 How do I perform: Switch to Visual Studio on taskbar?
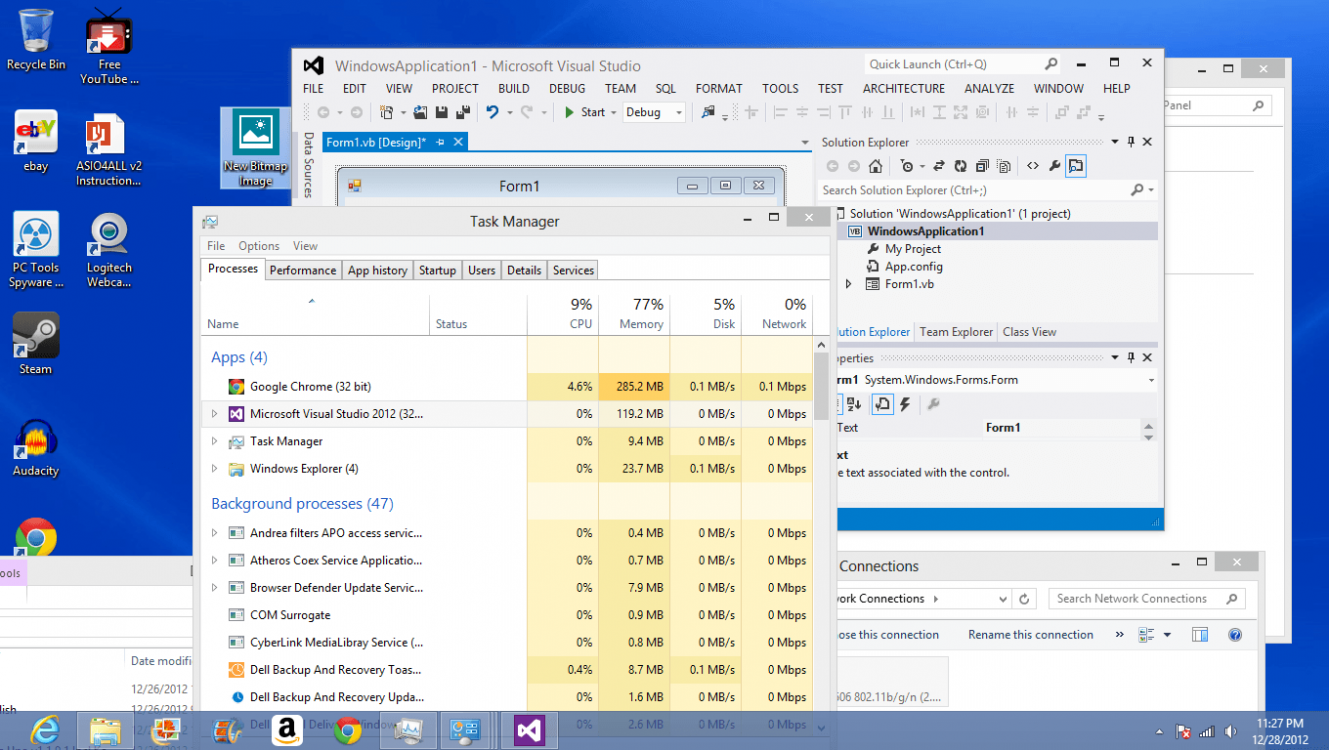click(529, 731)
